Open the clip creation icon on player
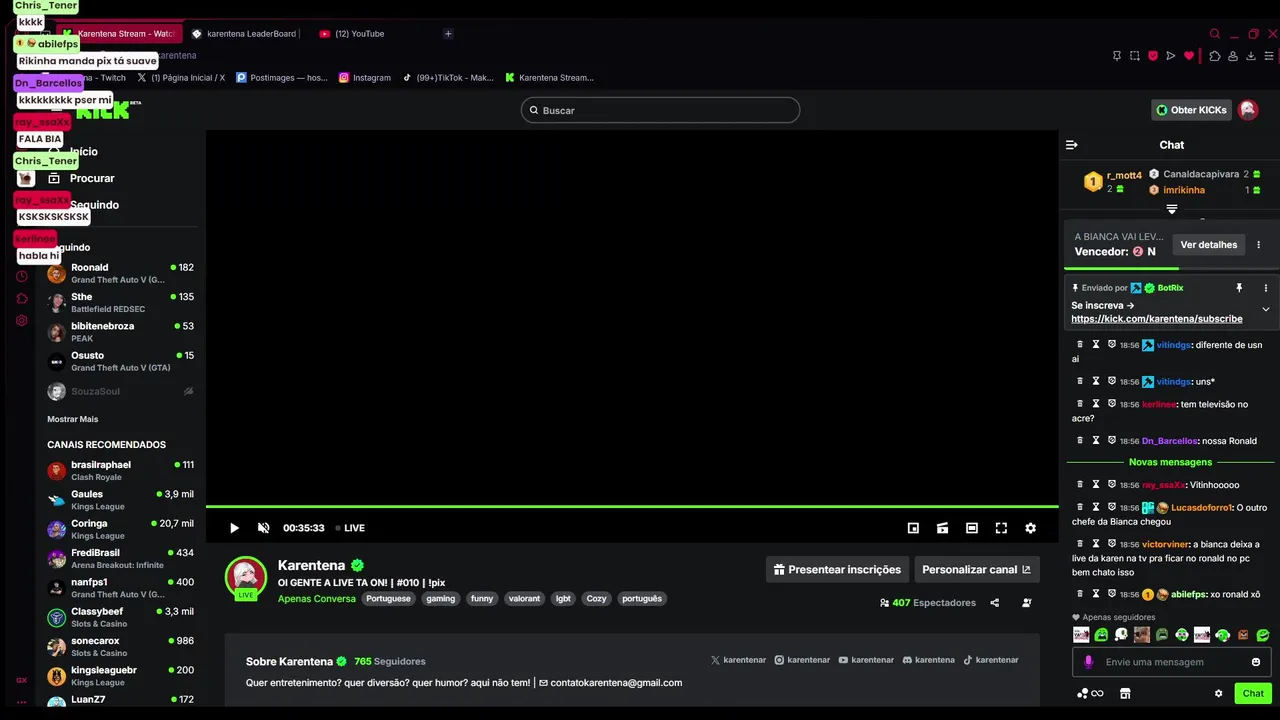This screenshot has height=720, width=1280. [942, 528]
